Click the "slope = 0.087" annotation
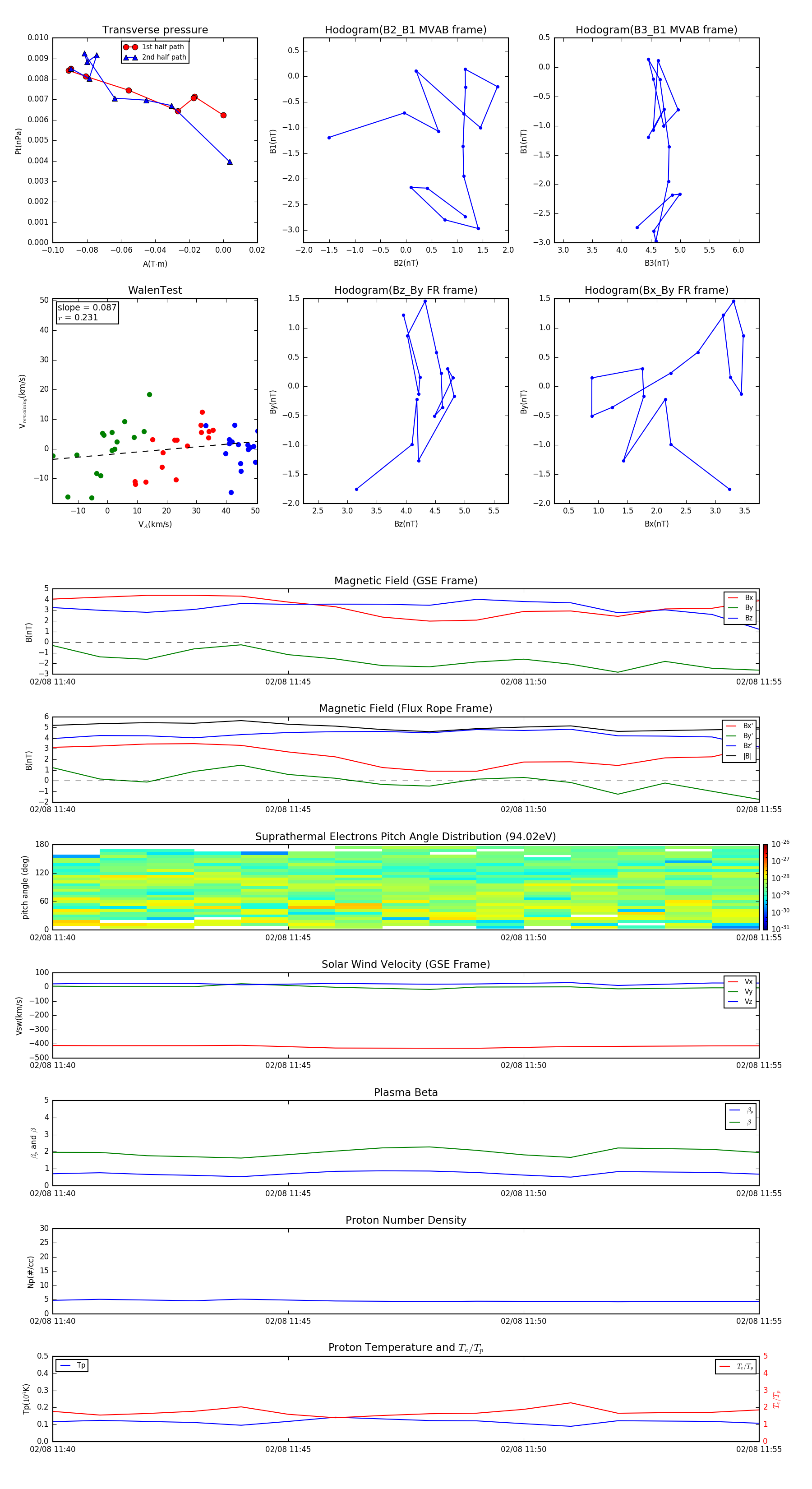Screen dimensions: 812x1489 (87, 308)
